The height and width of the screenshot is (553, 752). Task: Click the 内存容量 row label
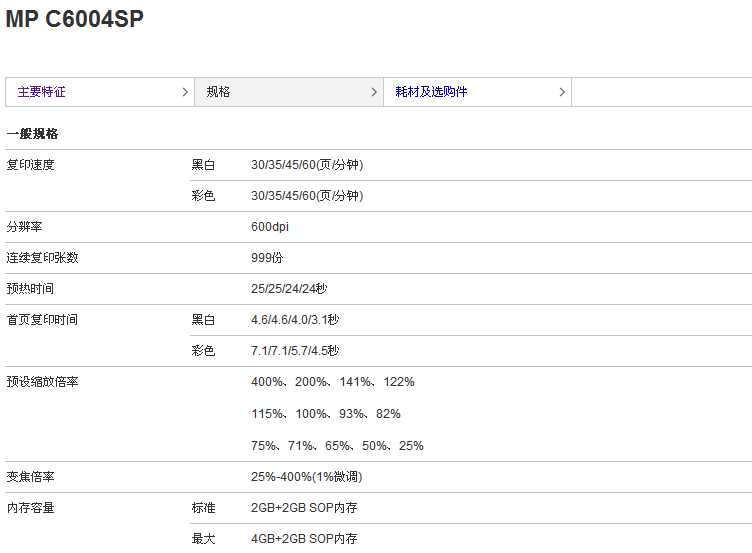tap(30, 508)
